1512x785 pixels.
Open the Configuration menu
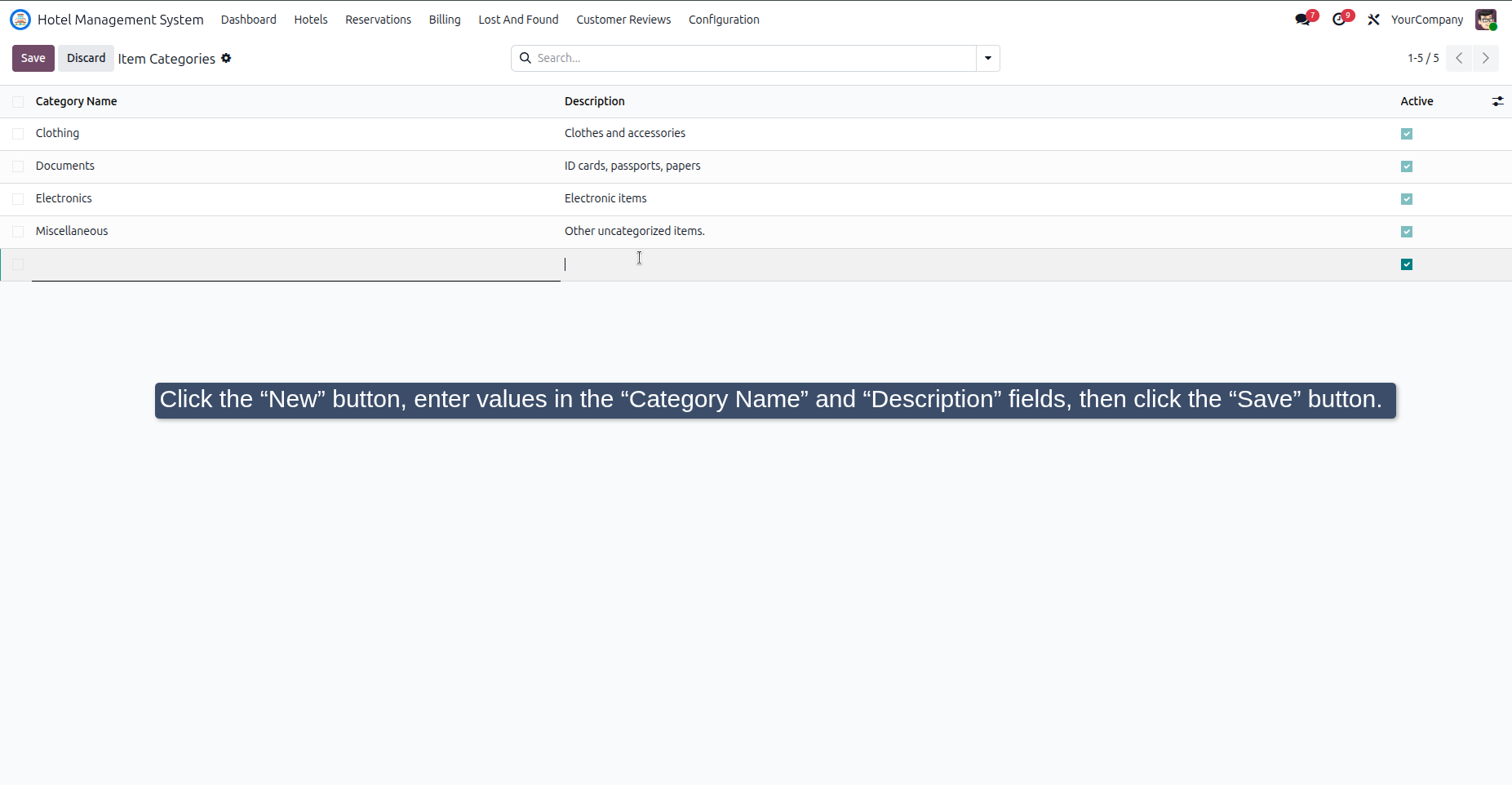(724, 20)
